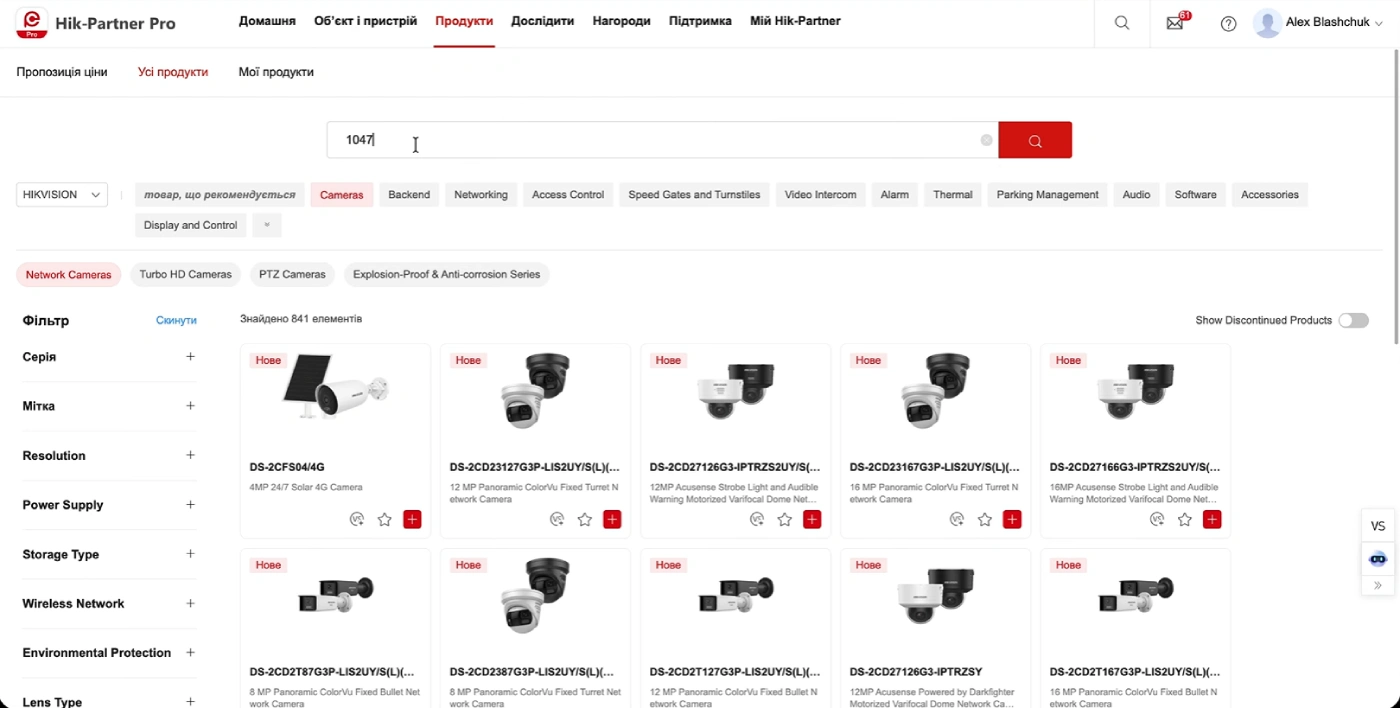Select the PTZ Cameras category chip

(x=292, y=274)
